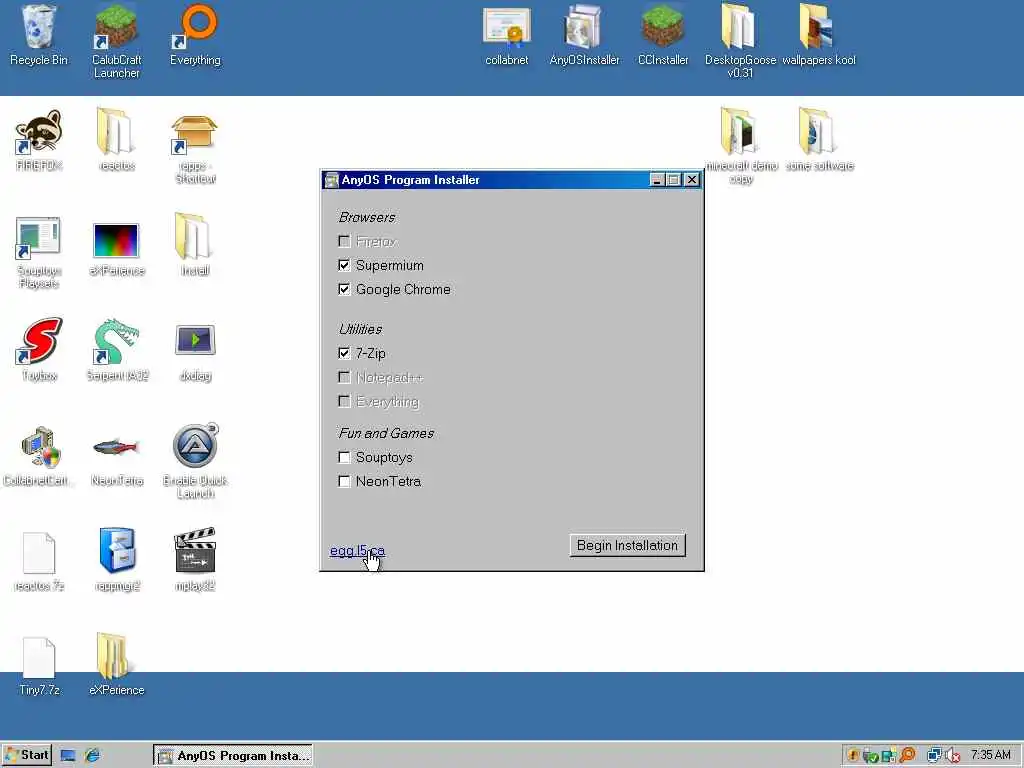Click the magnifier icon in system tray

coord(908,756)
